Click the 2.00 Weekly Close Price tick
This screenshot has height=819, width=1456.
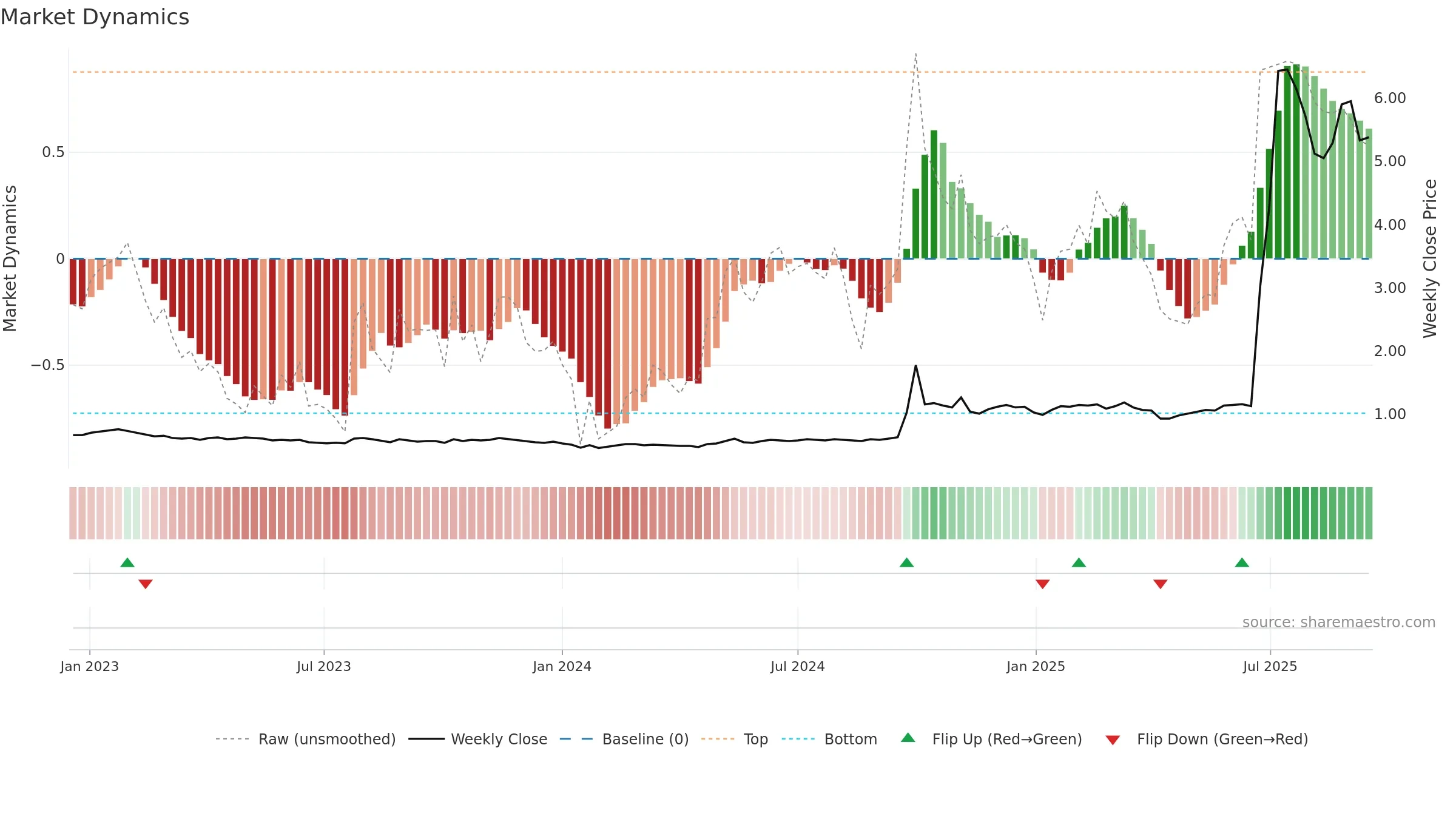[x=1390, y=351]
